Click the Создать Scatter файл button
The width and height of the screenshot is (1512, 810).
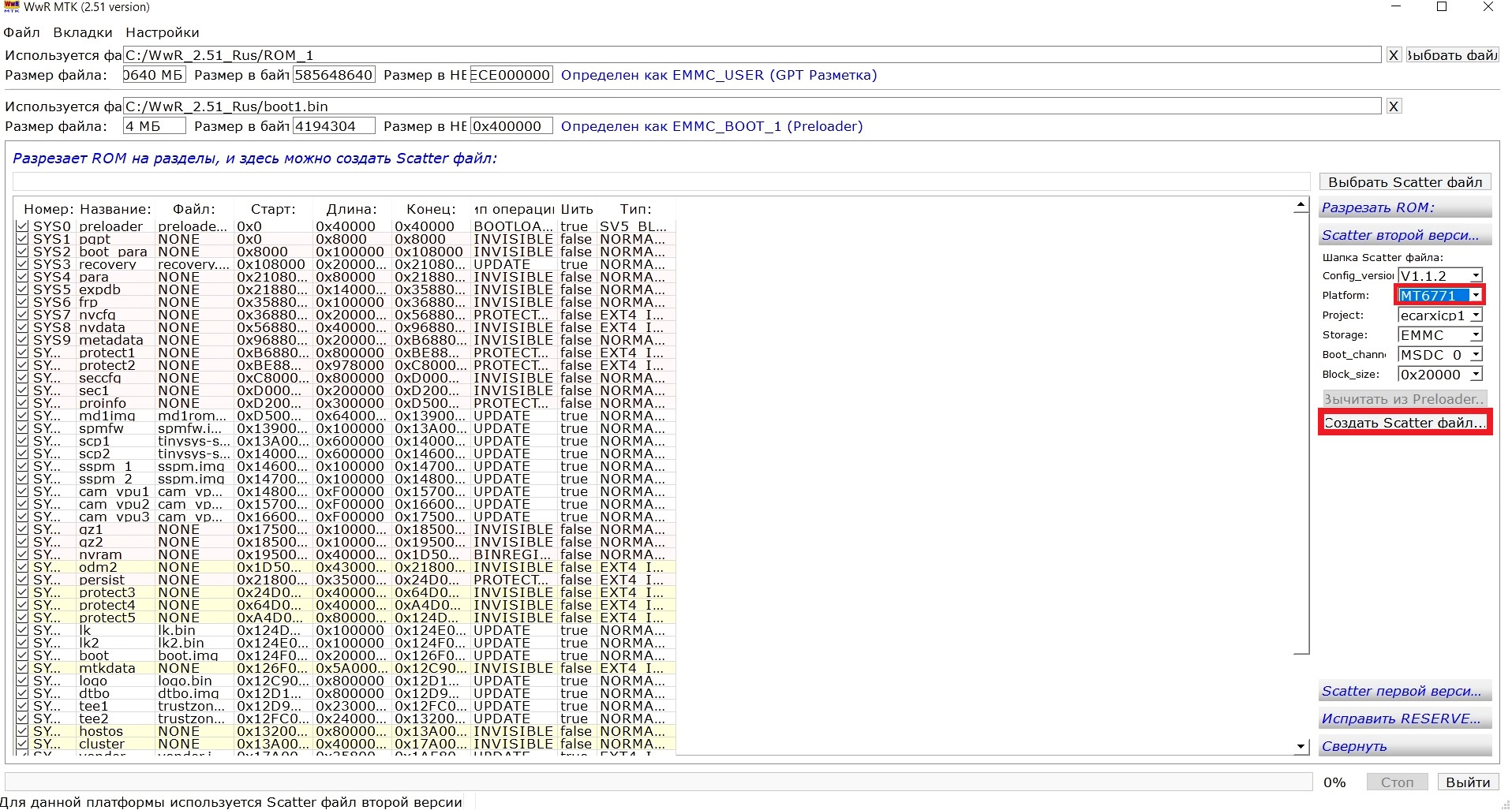(x=1405, y=423)
